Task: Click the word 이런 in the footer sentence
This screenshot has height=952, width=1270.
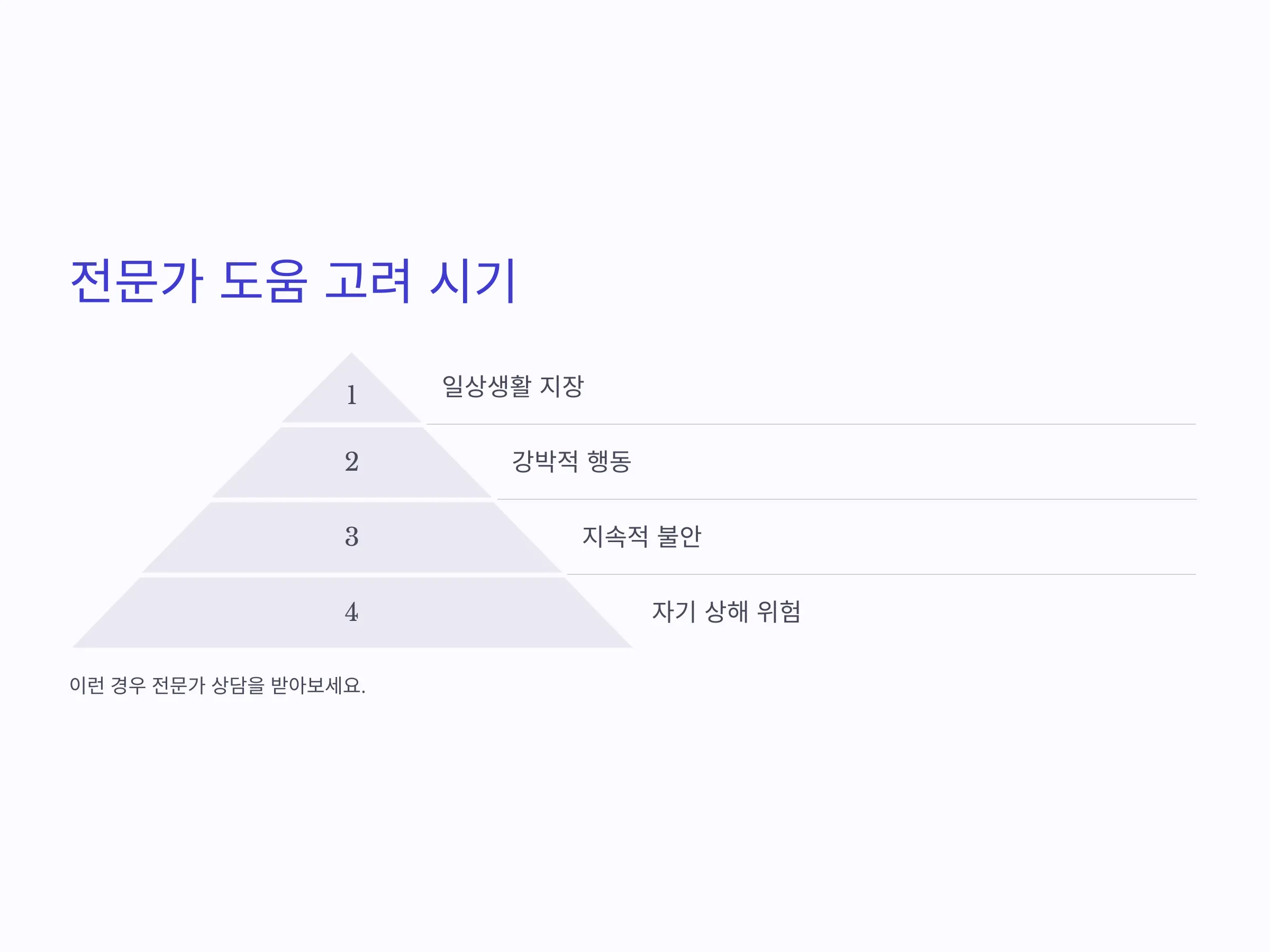Action: tap(87, 685)
